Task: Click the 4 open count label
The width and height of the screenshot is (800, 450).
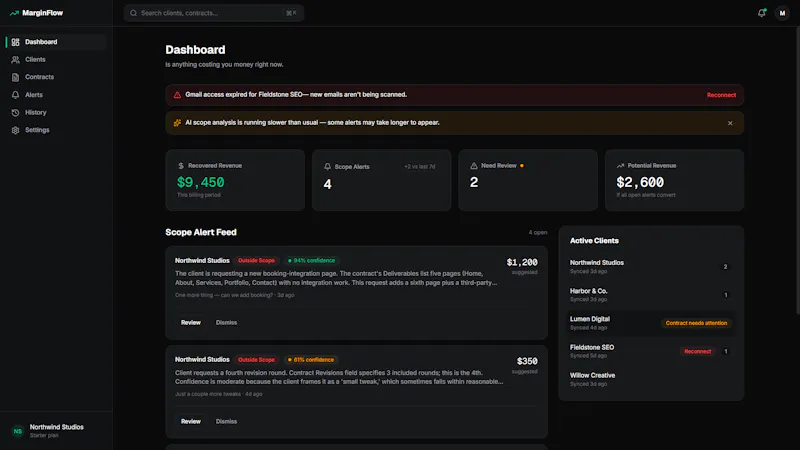Action: (x=538, y=232)
